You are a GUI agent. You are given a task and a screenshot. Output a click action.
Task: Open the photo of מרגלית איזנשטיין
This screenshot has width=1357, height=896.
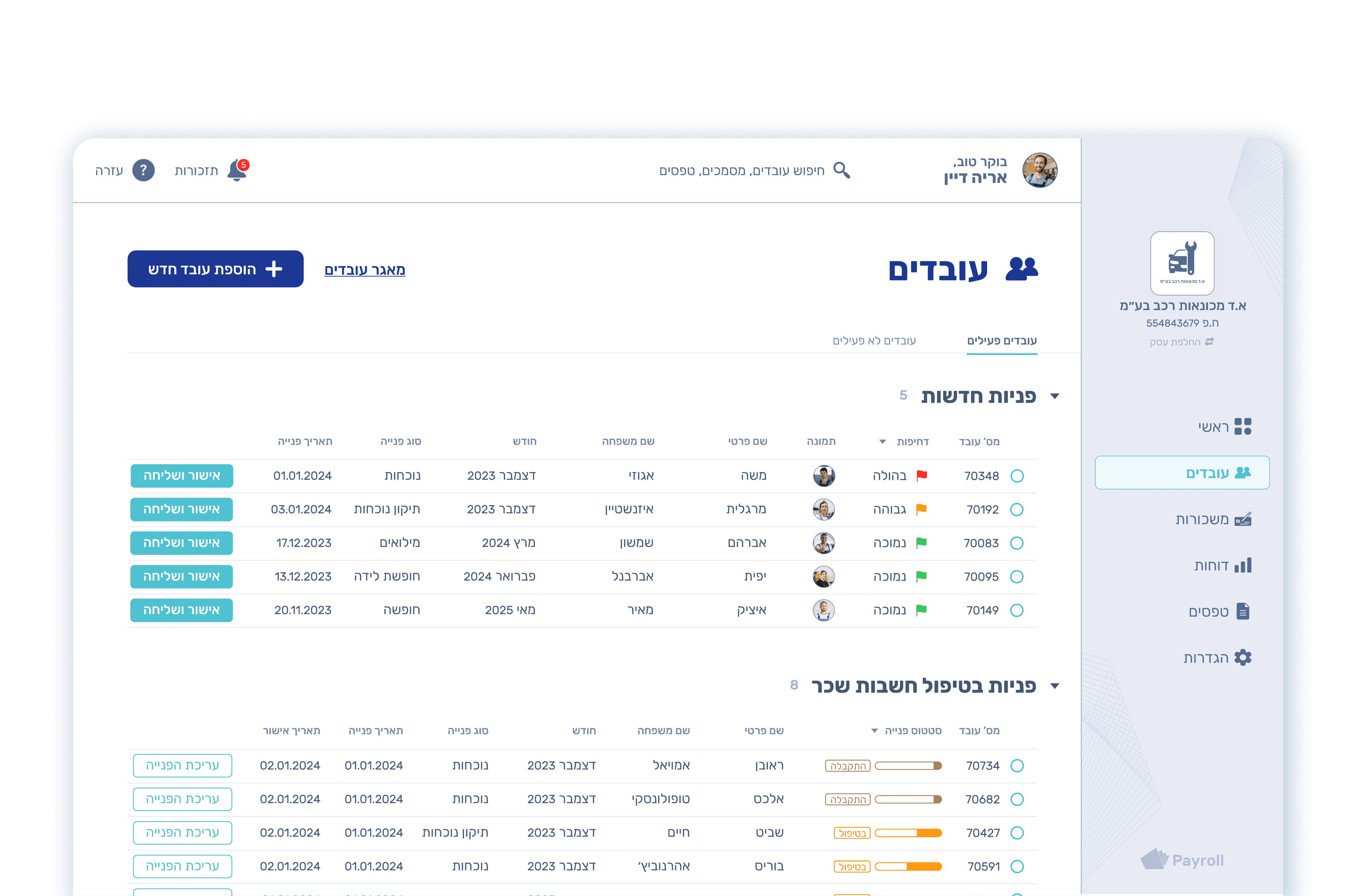point(824,510)
